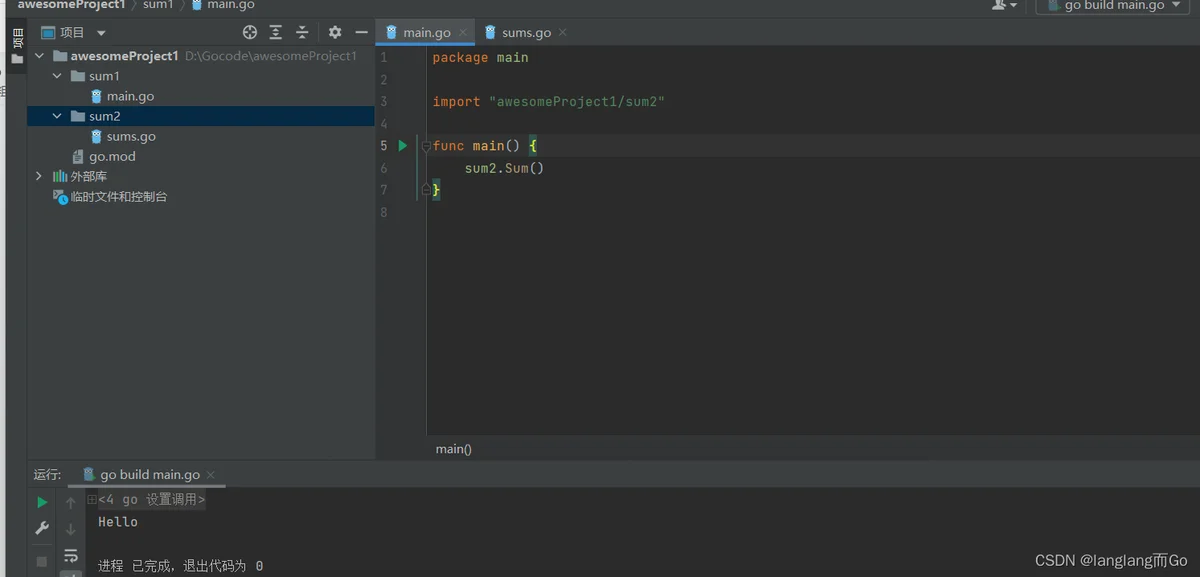Click sum1 in the breadcrumb path
This screenshot has height=577, width=1200.
pyautogui.click(x=158, y=5)
